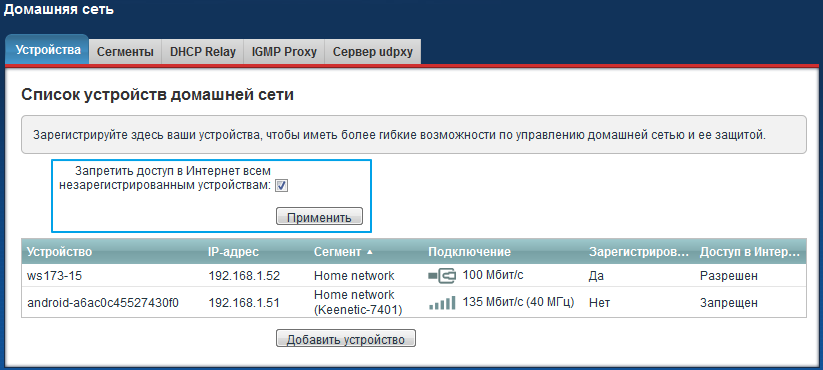Uncheck the block unregistered devices checkbox
823x370 pixels.
pos(282,185)
